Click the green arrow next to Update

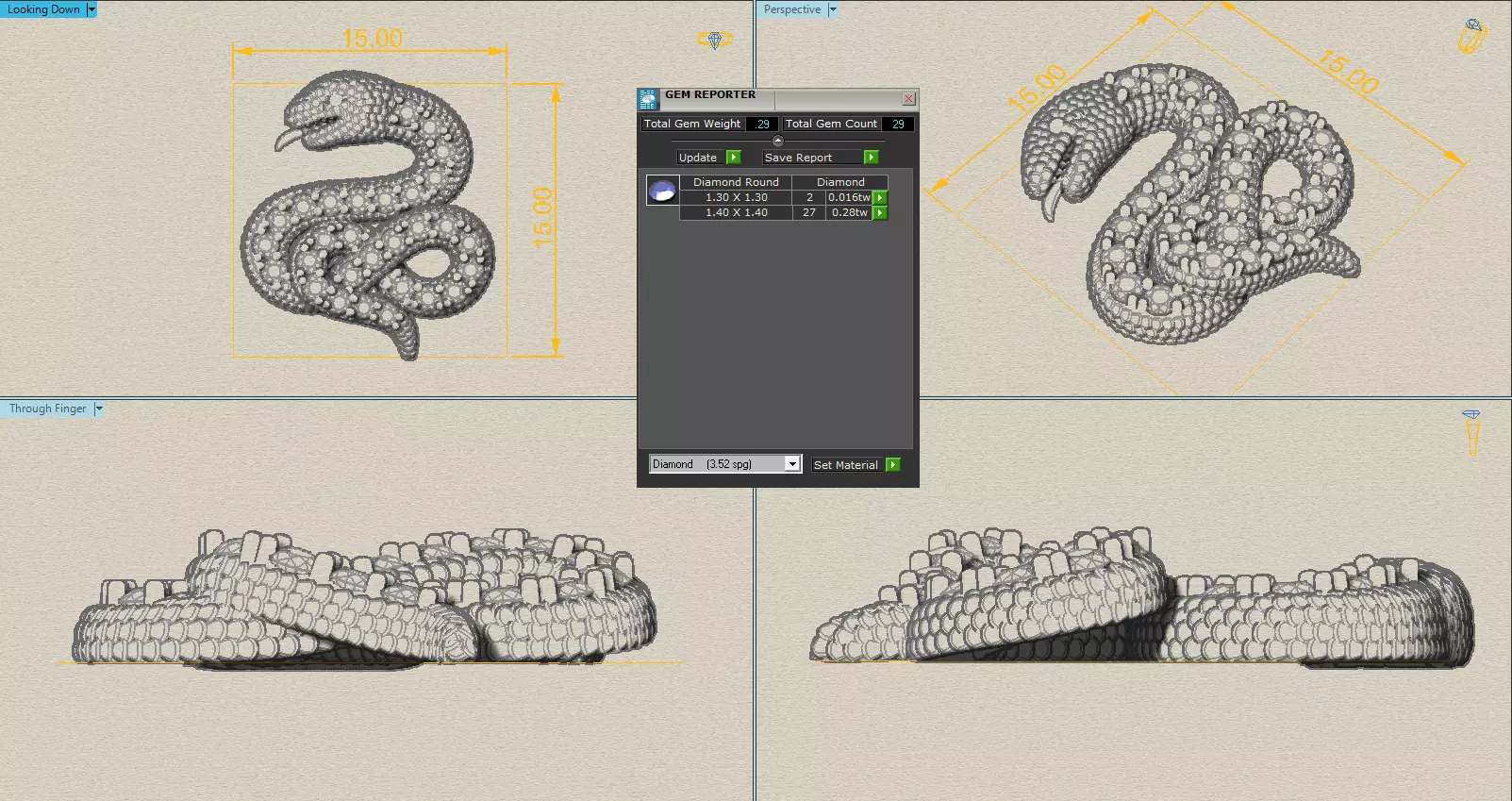click(x=734, y=158)
